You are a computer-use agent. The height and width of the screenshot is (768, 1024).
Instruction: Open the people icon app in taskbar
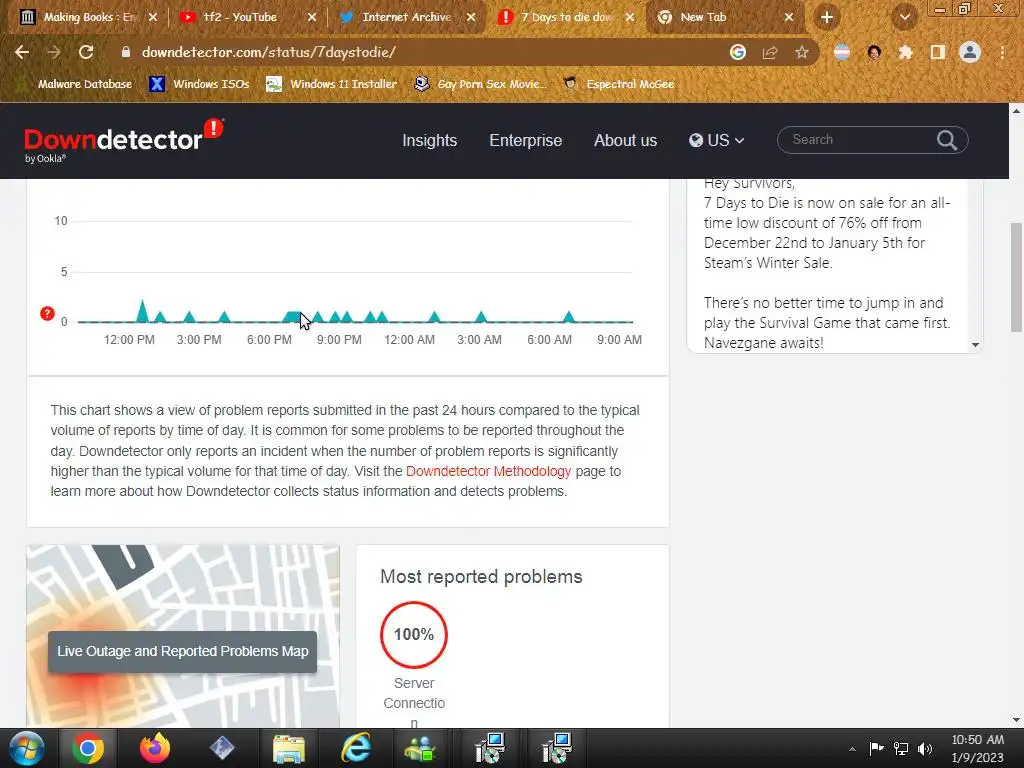coord(421,748)
